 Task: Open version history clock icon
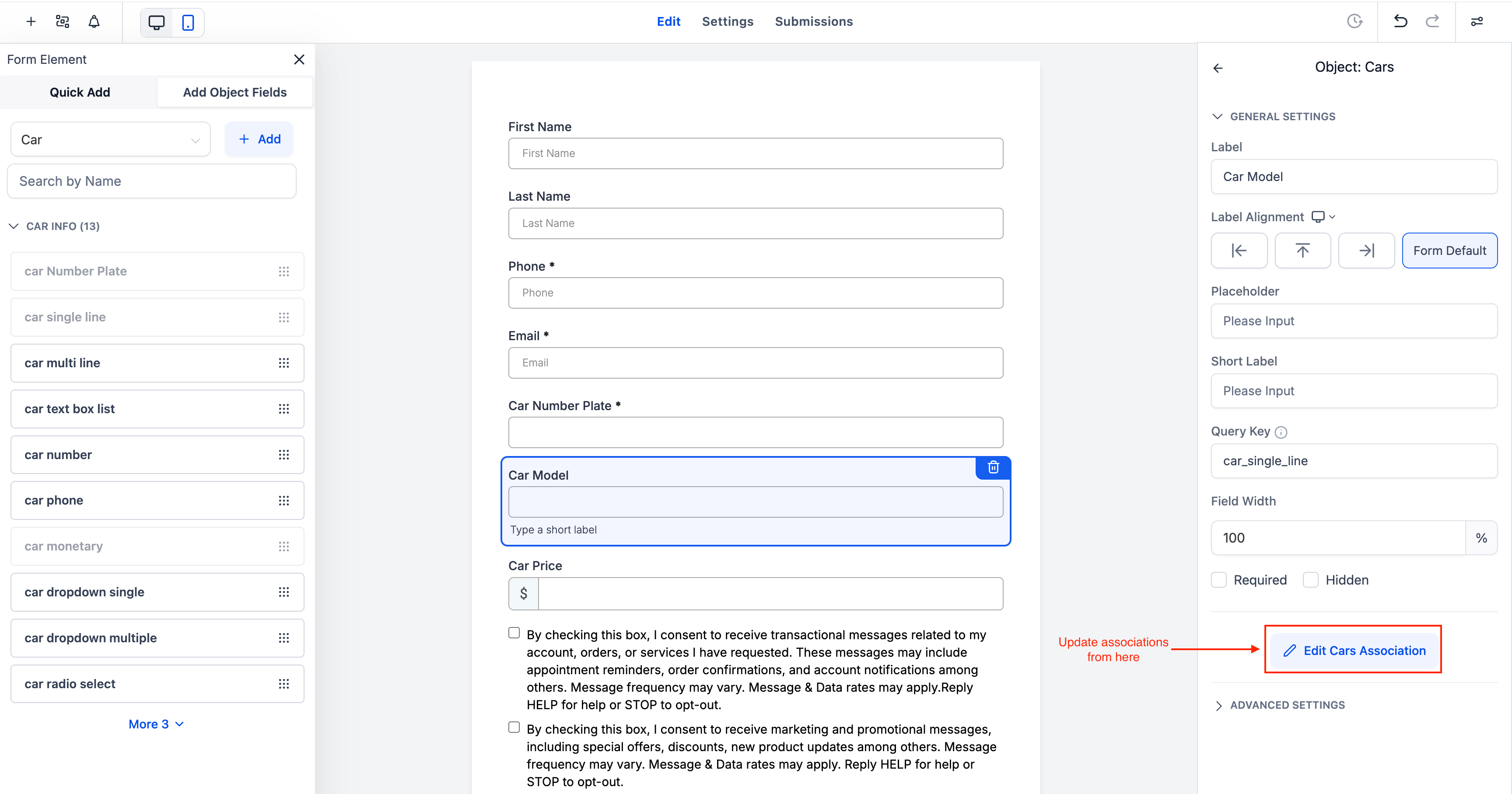1354,22
